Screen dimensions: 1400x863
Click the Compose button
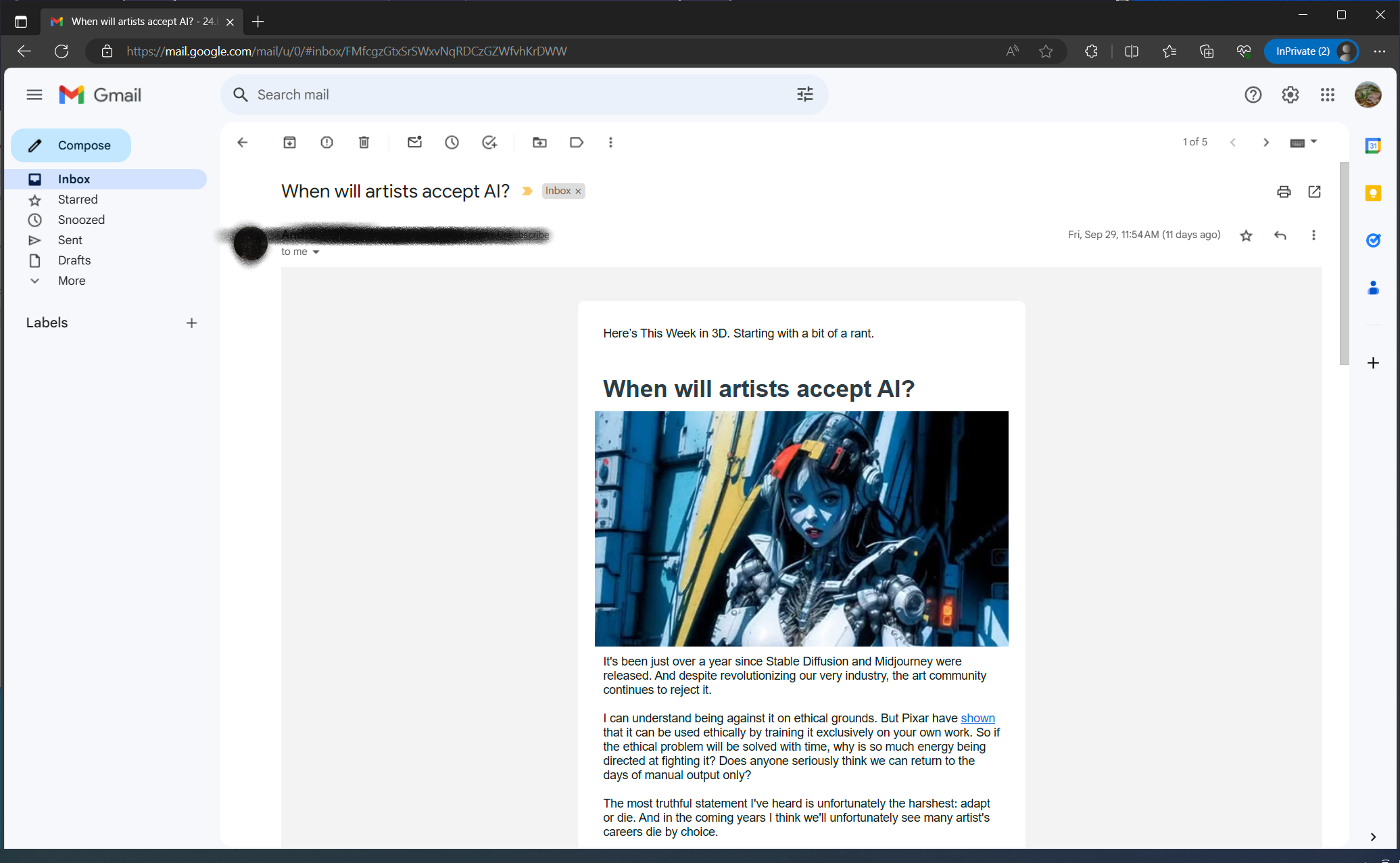[71, 145]
